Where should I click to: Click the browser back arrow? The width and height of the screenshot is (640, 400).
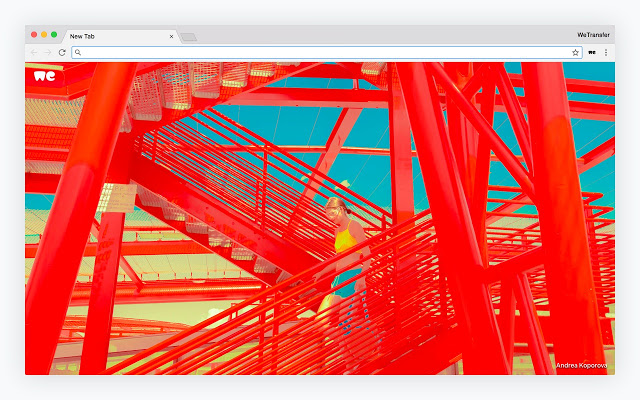pyautogui.click(x=34, y=52)
